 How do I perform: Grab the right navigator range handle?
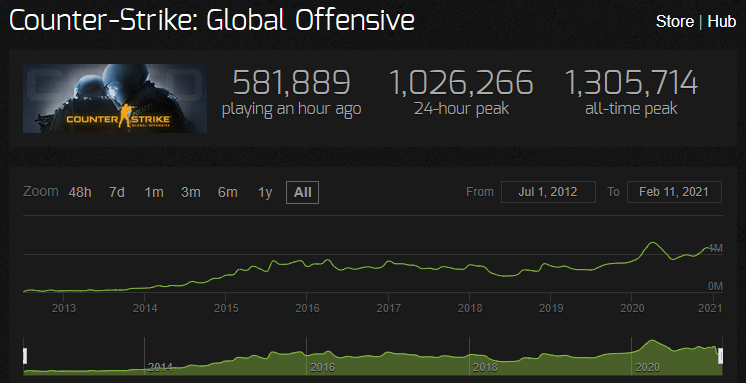click(720, 356)
